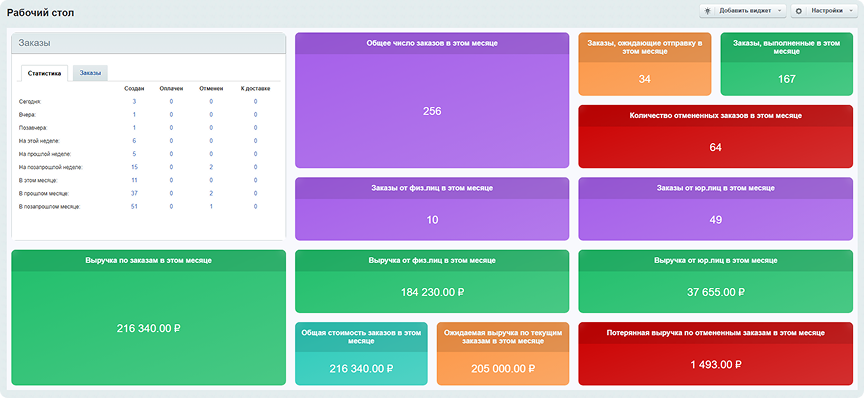Select the orange orders awaiting shipment widget

point(645,64)
